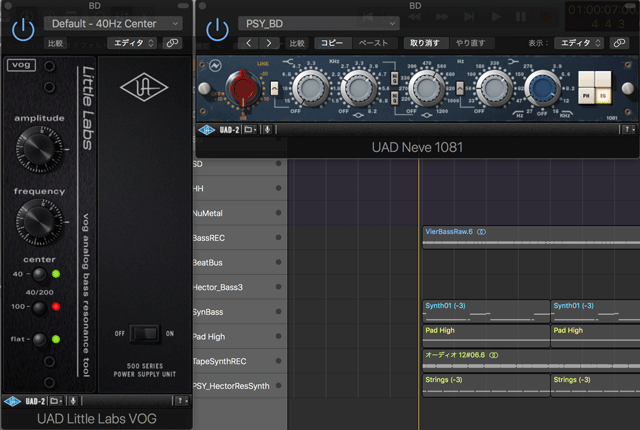
Task: Click the low-mid frequency knob on Neve
Action: [427, 88]
